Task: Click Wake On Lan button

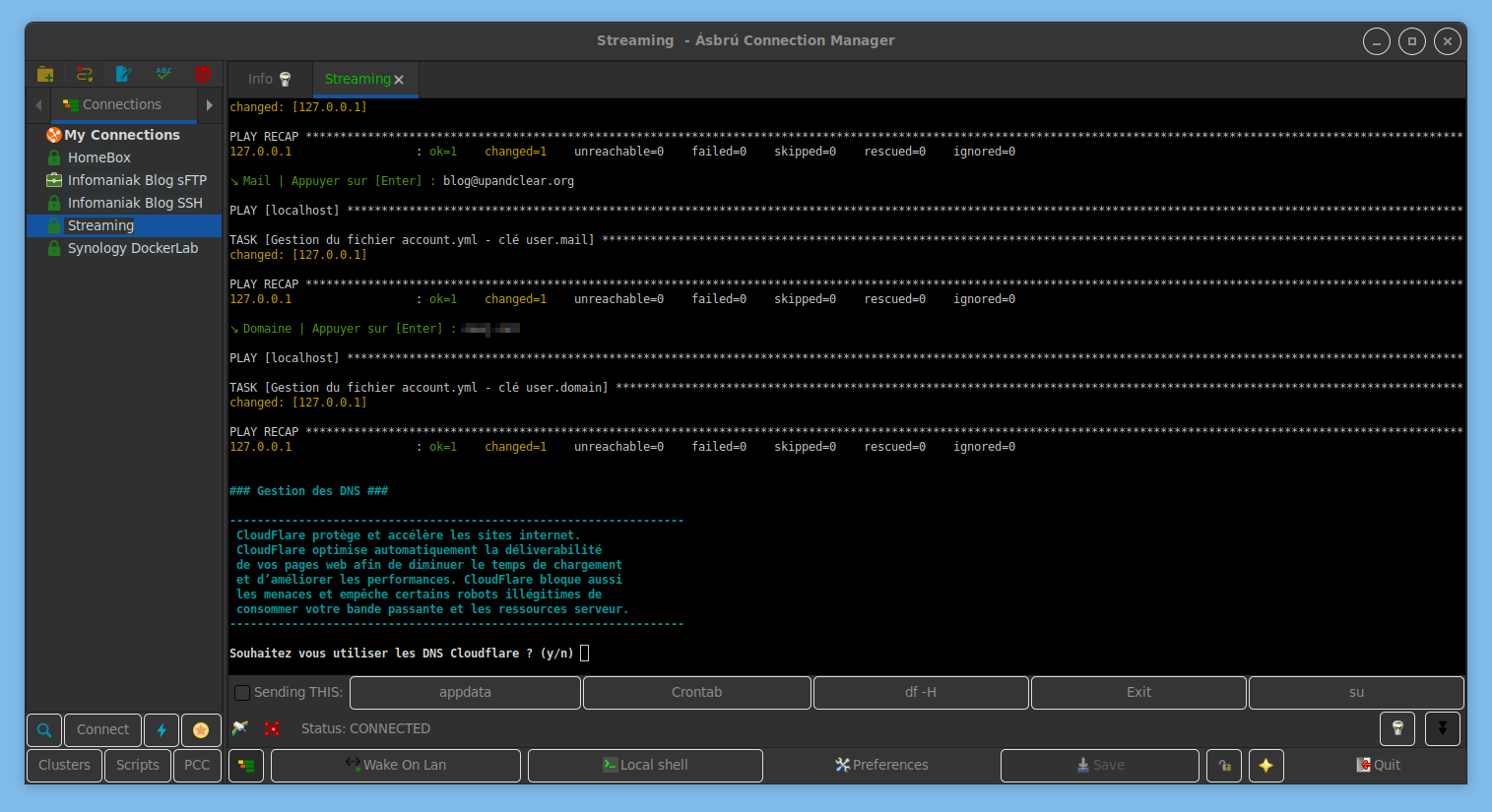Action: pos(396,765)
